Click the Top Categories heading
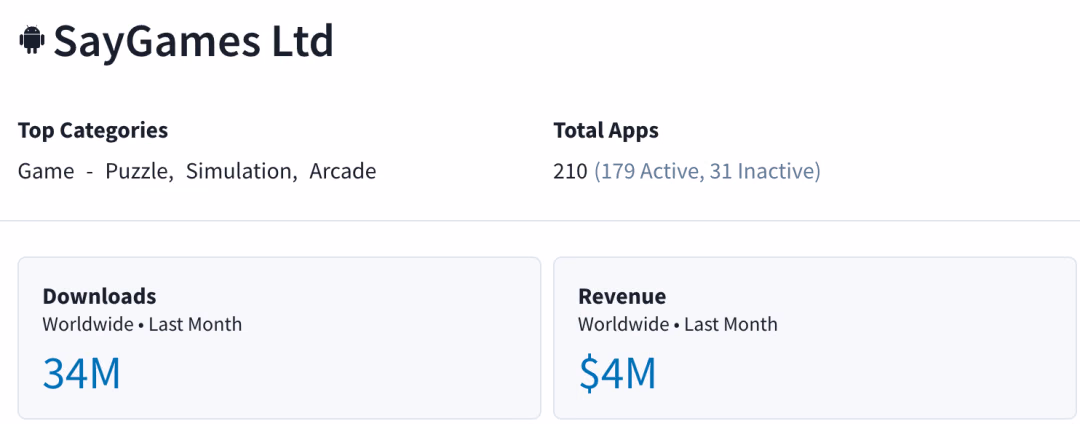The image size is (1080, 424). point(93,130)
